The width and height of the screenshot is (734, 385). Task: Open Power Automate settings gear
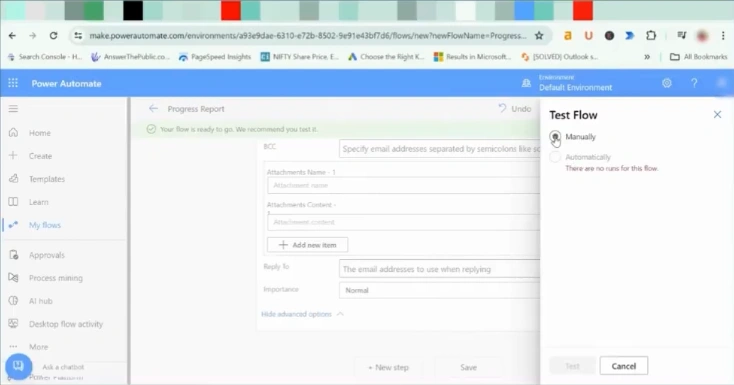pyautogui.click(x=667, y=83)
